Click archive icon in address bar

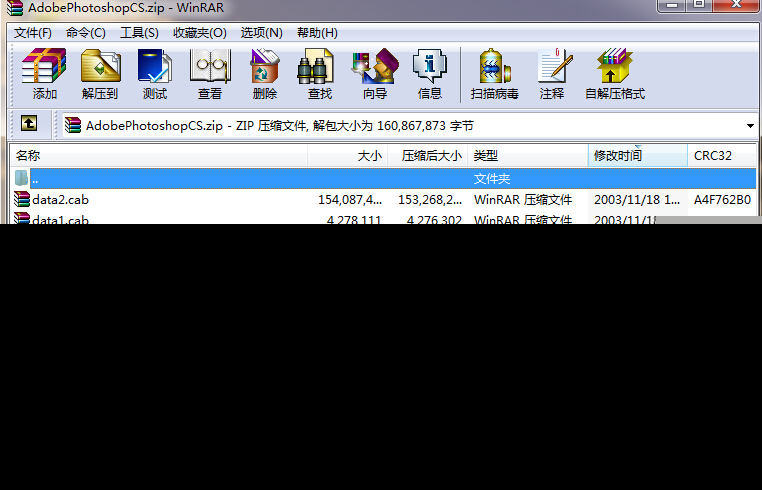[x=73, y=125]
